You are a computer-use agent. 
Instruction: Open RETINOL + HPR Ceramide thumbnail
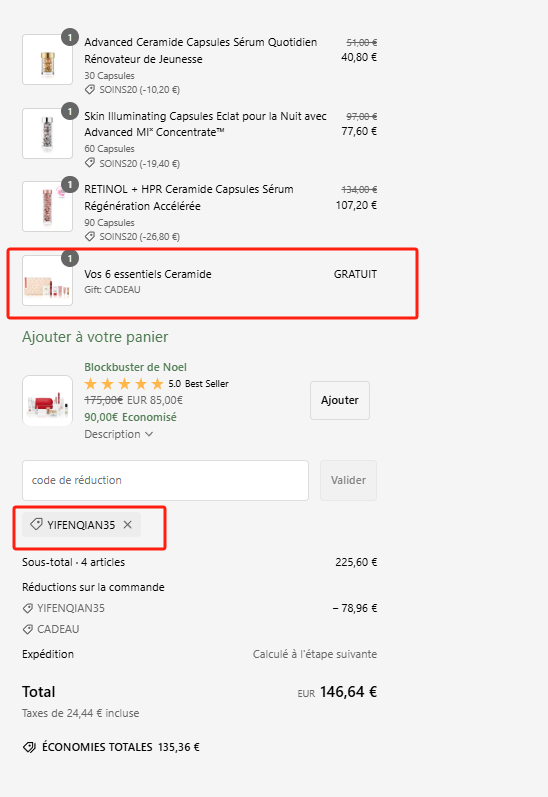click(47, 206)
